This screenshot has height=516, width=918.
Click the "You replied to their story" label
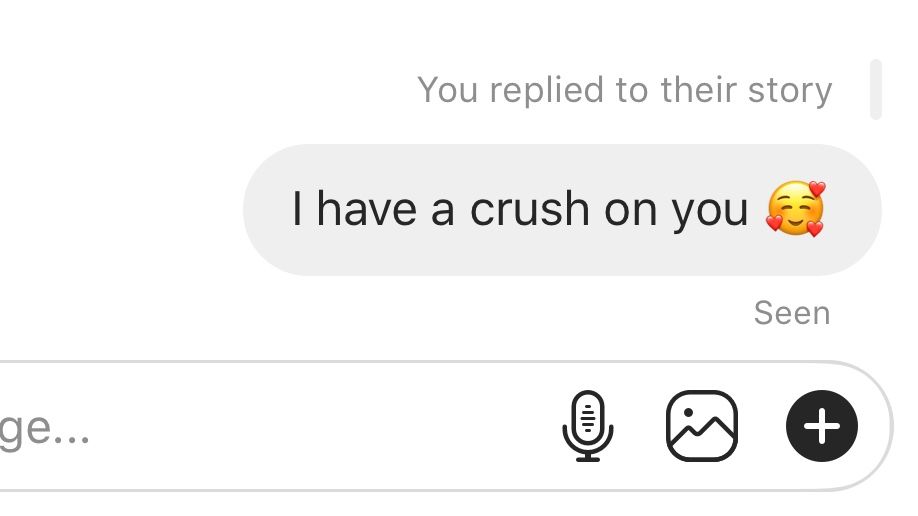pos(625,90)
